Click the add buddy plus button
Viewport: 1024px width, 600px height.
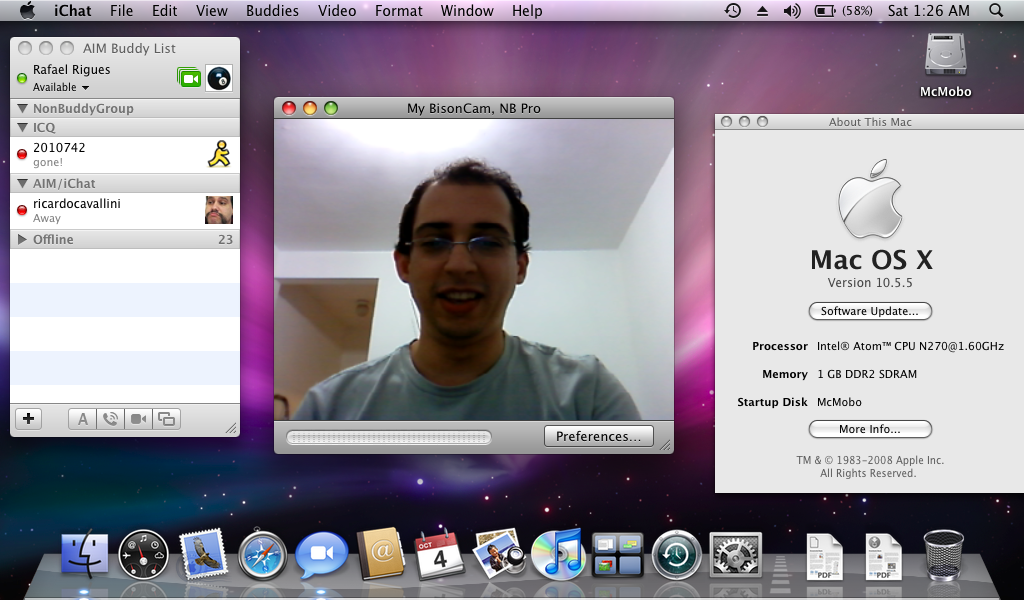coord(29,419)
